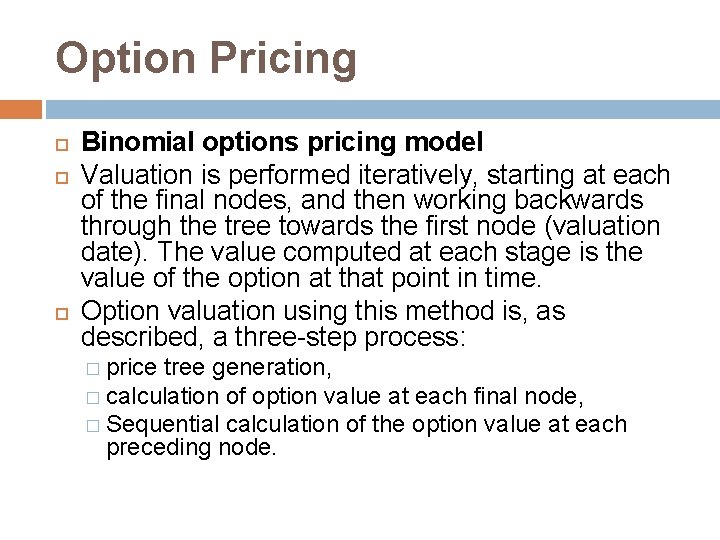The width and height of the screenshot is (720, 540).
Task: Click the line starting 'Valuation is performed iteratively'
Action: tap(375, 175)
